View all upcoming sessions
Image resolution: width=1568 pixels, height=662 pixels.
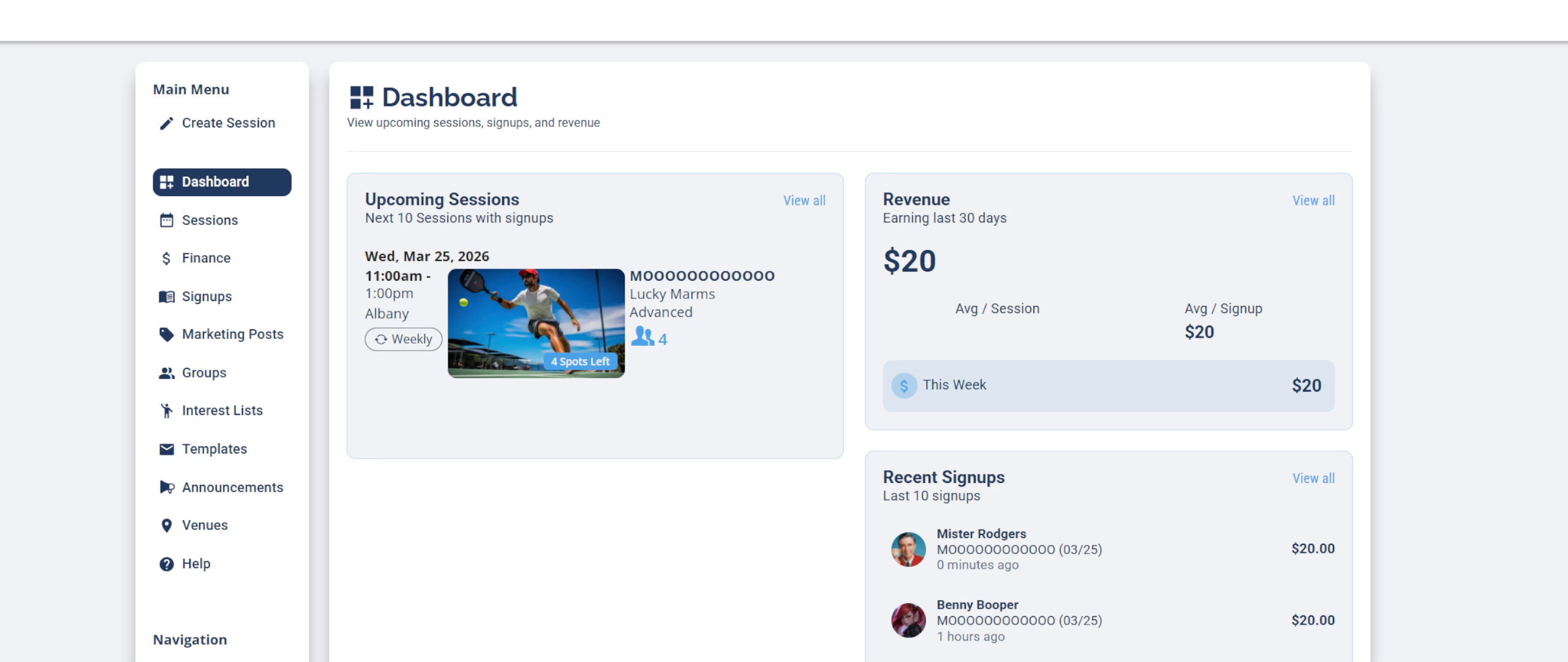pos(804,200)
